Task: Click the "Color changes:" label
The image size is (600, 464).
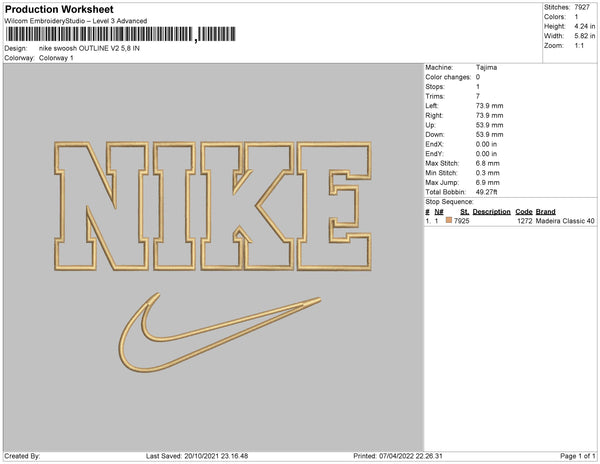Action: 448,77
